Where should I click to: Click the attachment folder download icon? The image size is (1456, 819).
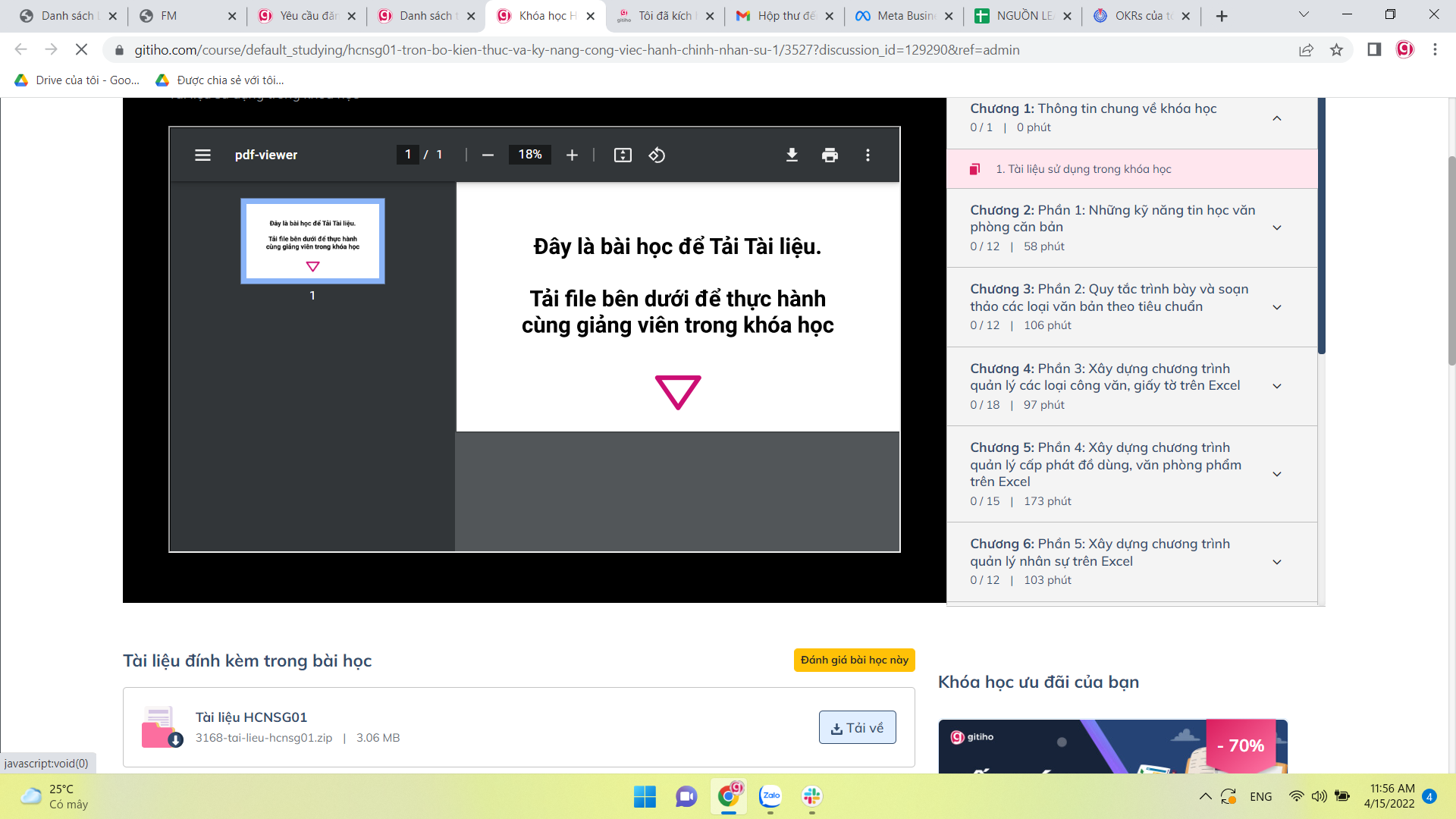pyautogui.click(x=162, y=727)
